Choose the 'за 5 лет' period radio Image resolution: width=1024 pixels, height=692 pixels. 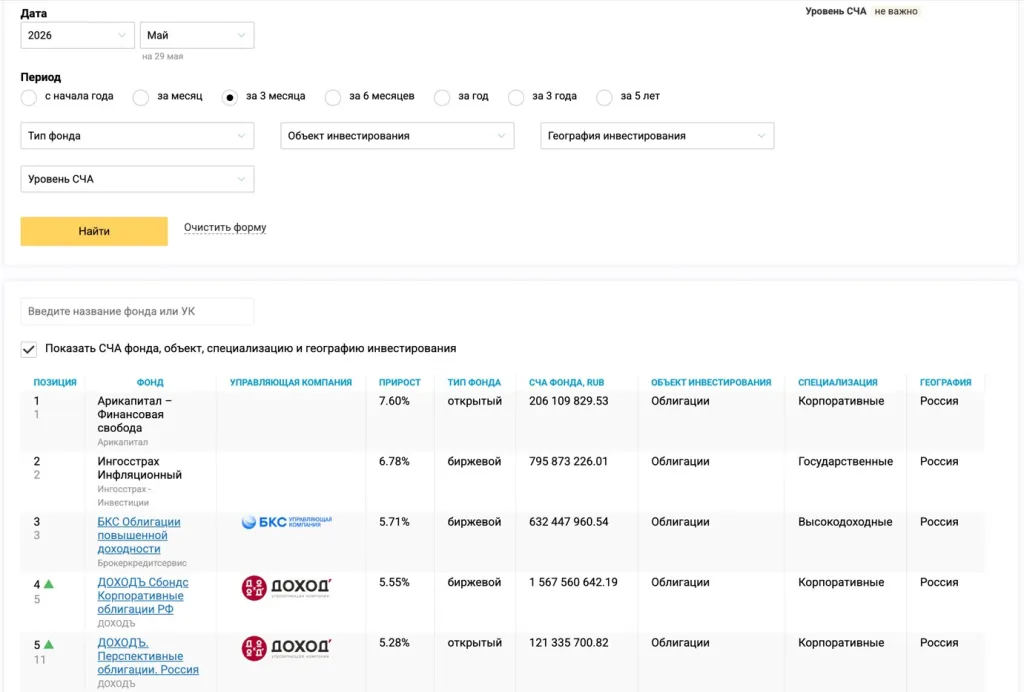tap(604, 97)
